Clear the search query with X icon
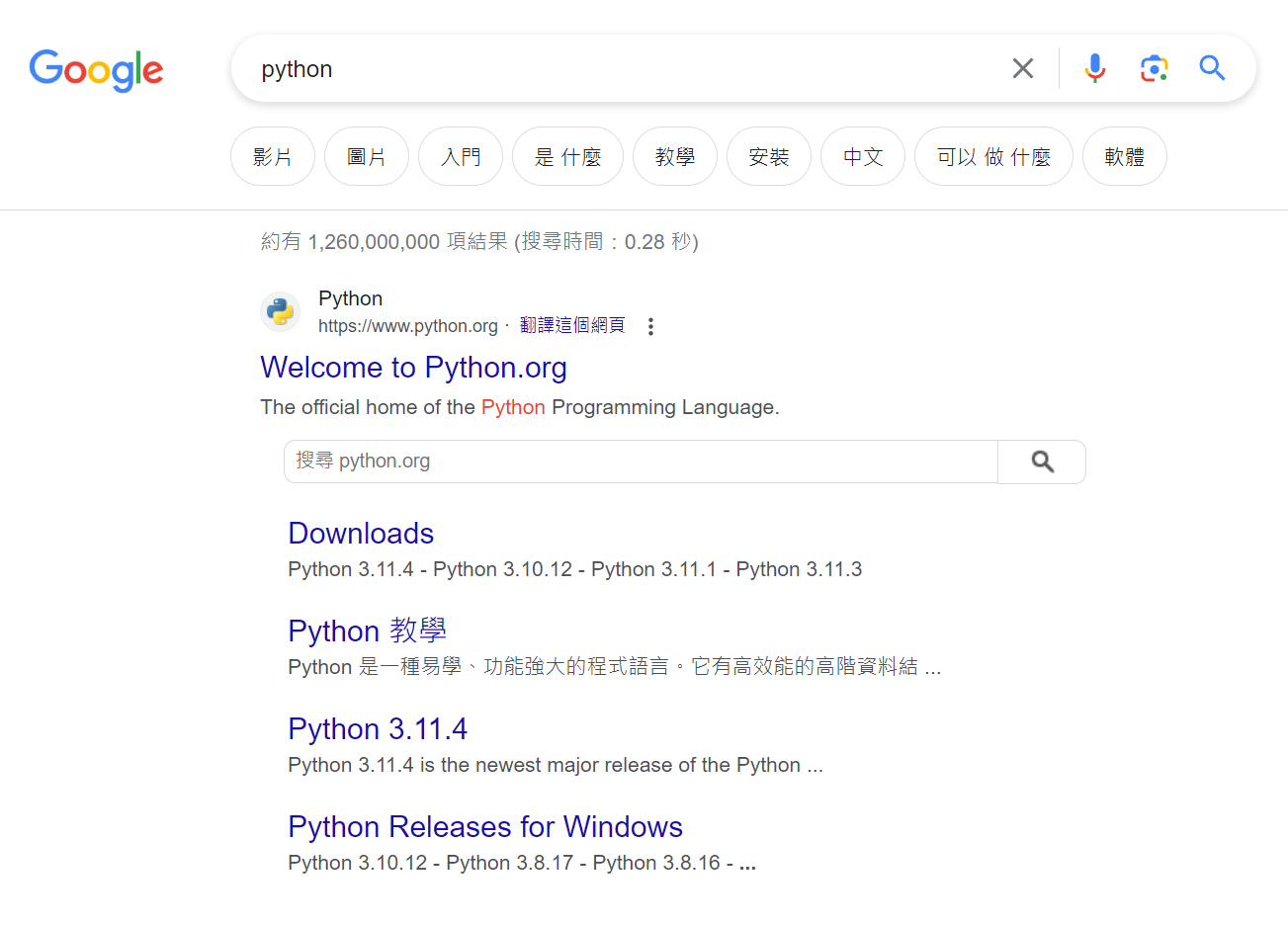 pyautogui.click(x=1023, y=68)
